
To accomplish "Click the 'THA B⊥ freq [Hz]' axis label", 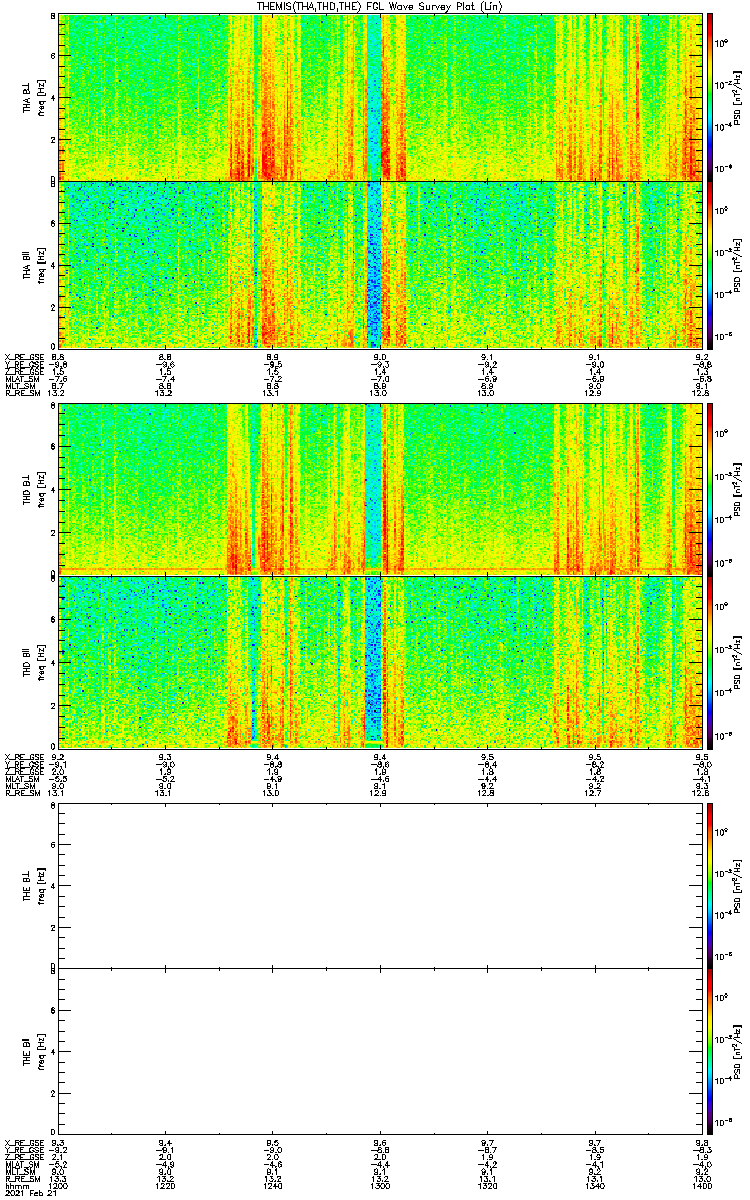I will (34, 98).
